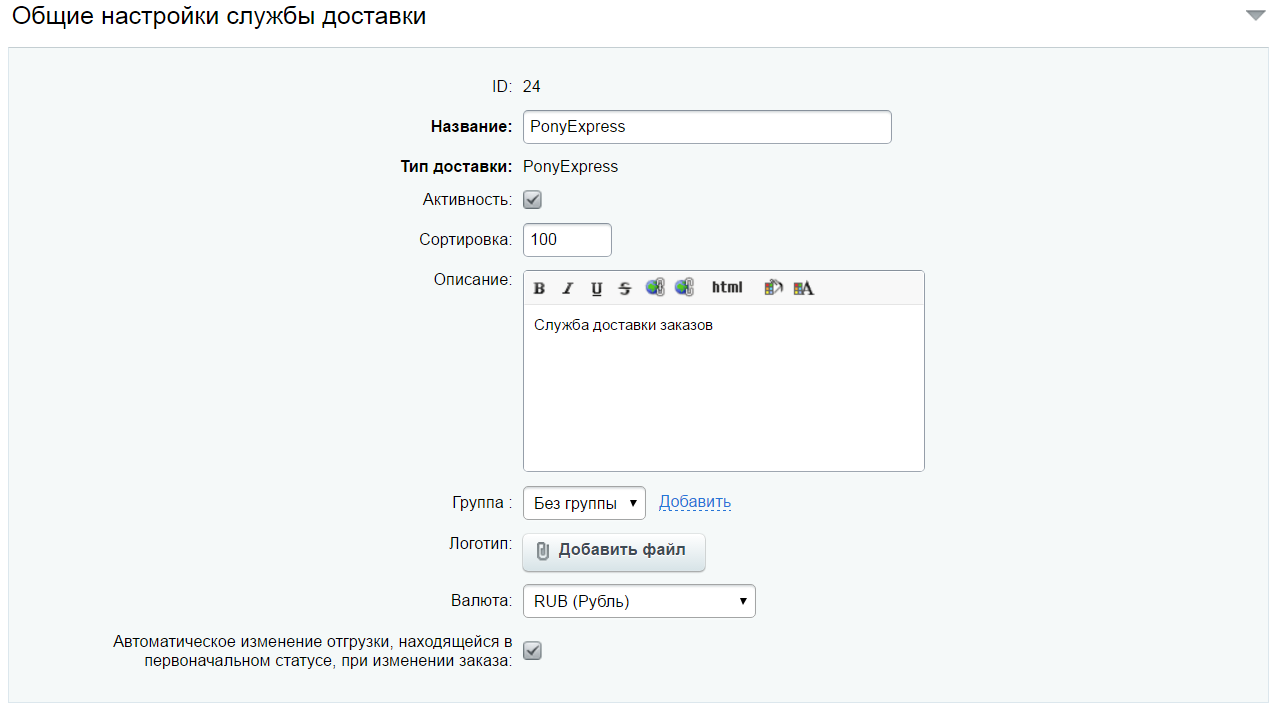Image resolution: width=1283 pixels, height=714 pixels.
Task: Click the Сортировка value field showing 100
Action: coord(566,239)
